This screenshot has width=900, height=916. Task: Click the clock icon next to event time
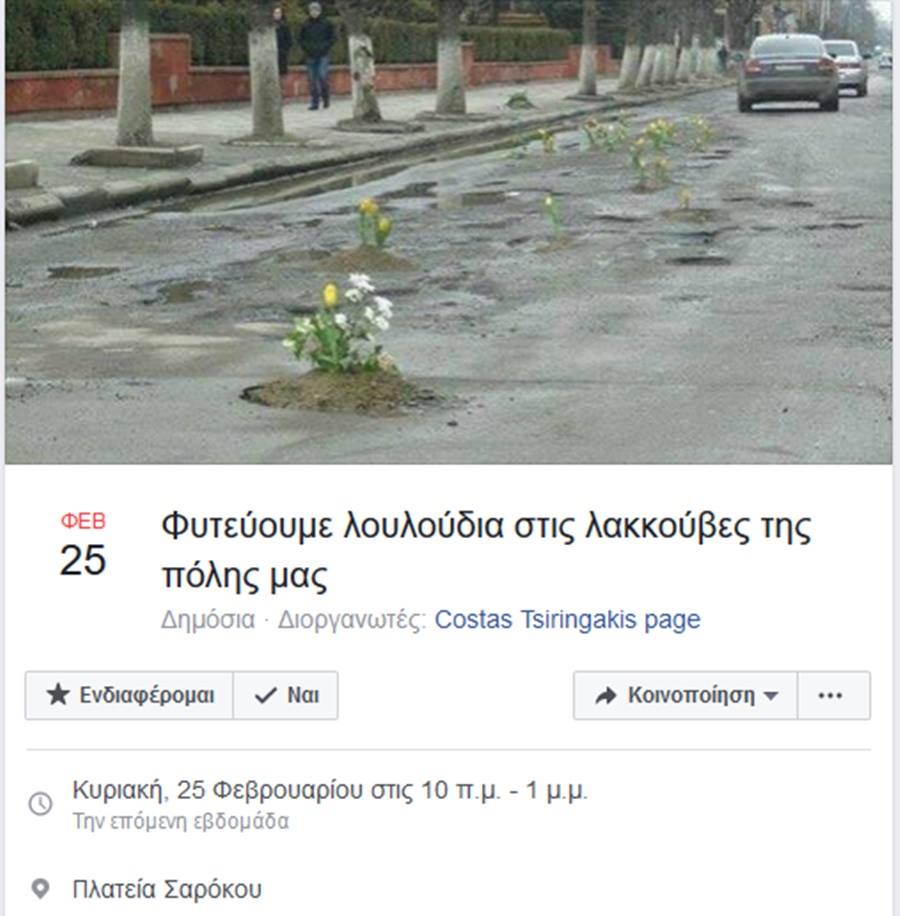click(x=40, y=804)
